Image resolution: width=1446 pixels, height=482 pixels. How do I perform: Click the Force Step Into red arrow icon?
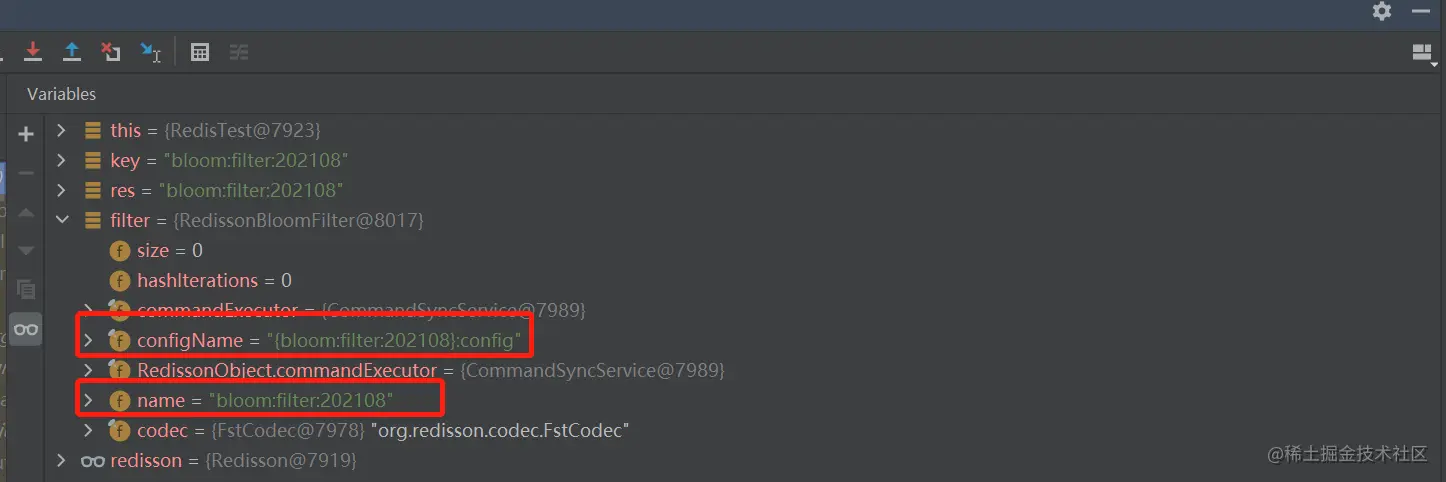[x=33, y=51]
